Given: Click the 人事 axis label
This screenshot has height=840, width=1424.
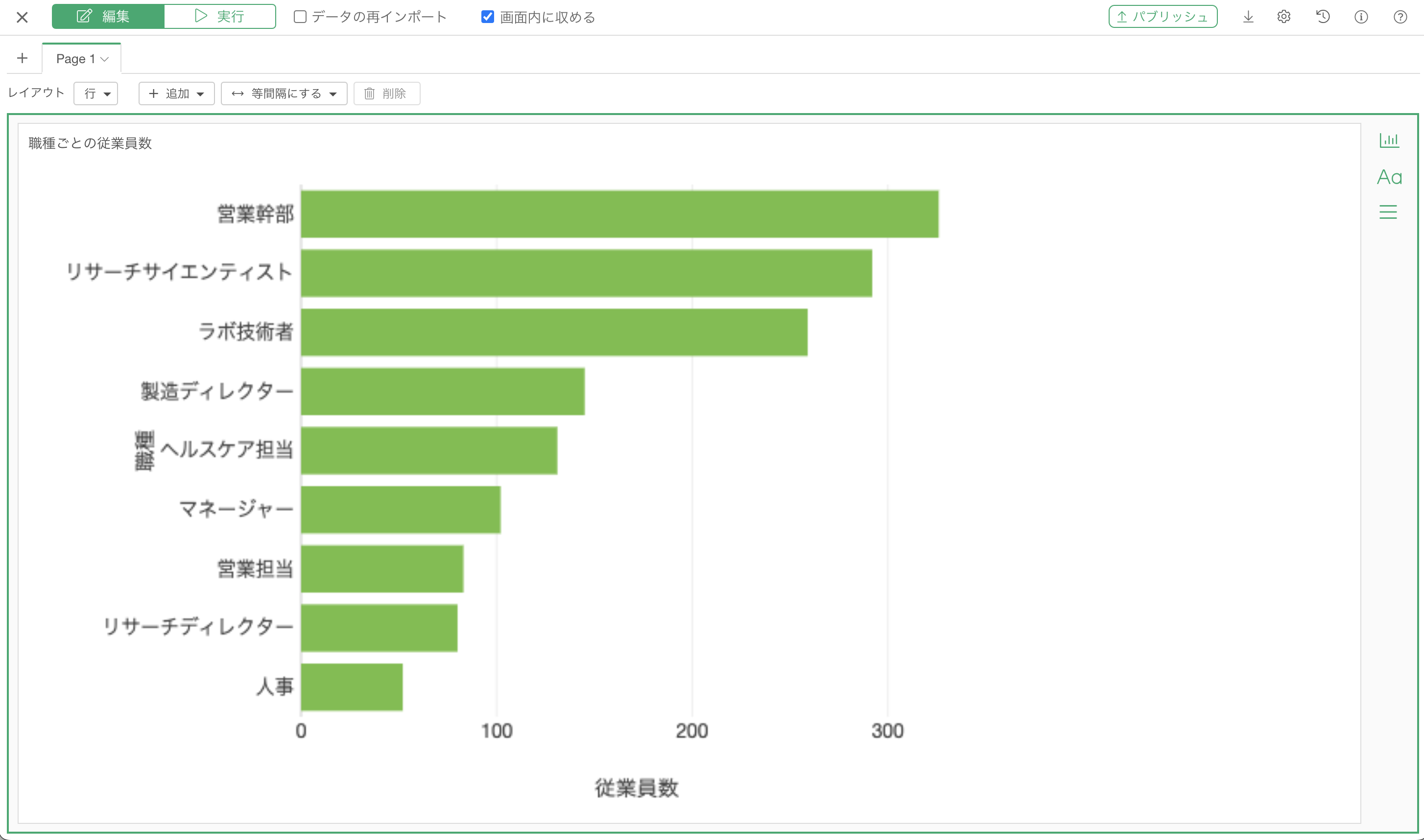Looking at the screenshot, I should (x=275, y=687).
